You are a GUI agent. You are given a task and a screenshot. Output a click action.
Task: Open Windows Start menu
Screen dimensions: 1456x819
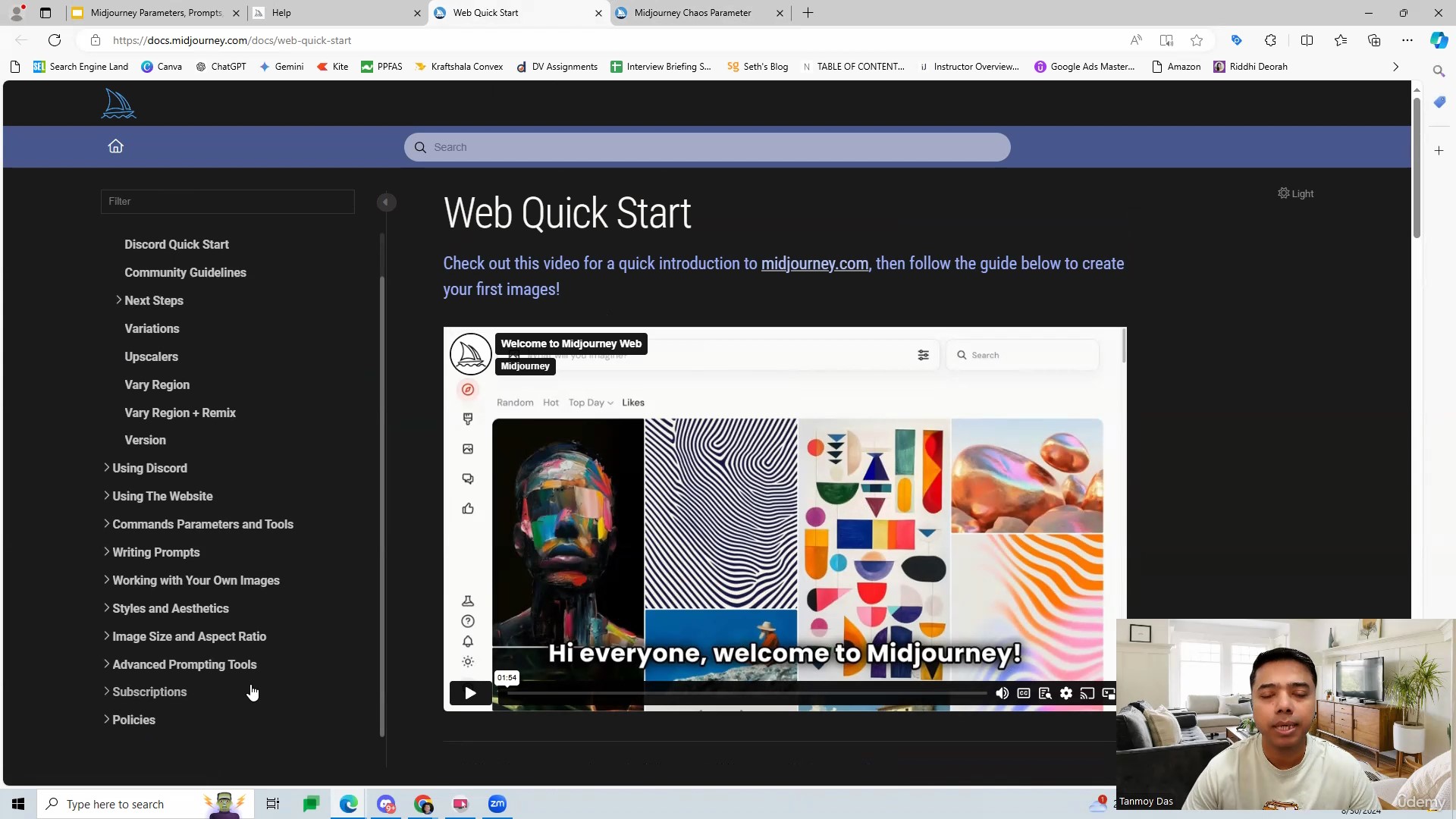click(18, 804)
